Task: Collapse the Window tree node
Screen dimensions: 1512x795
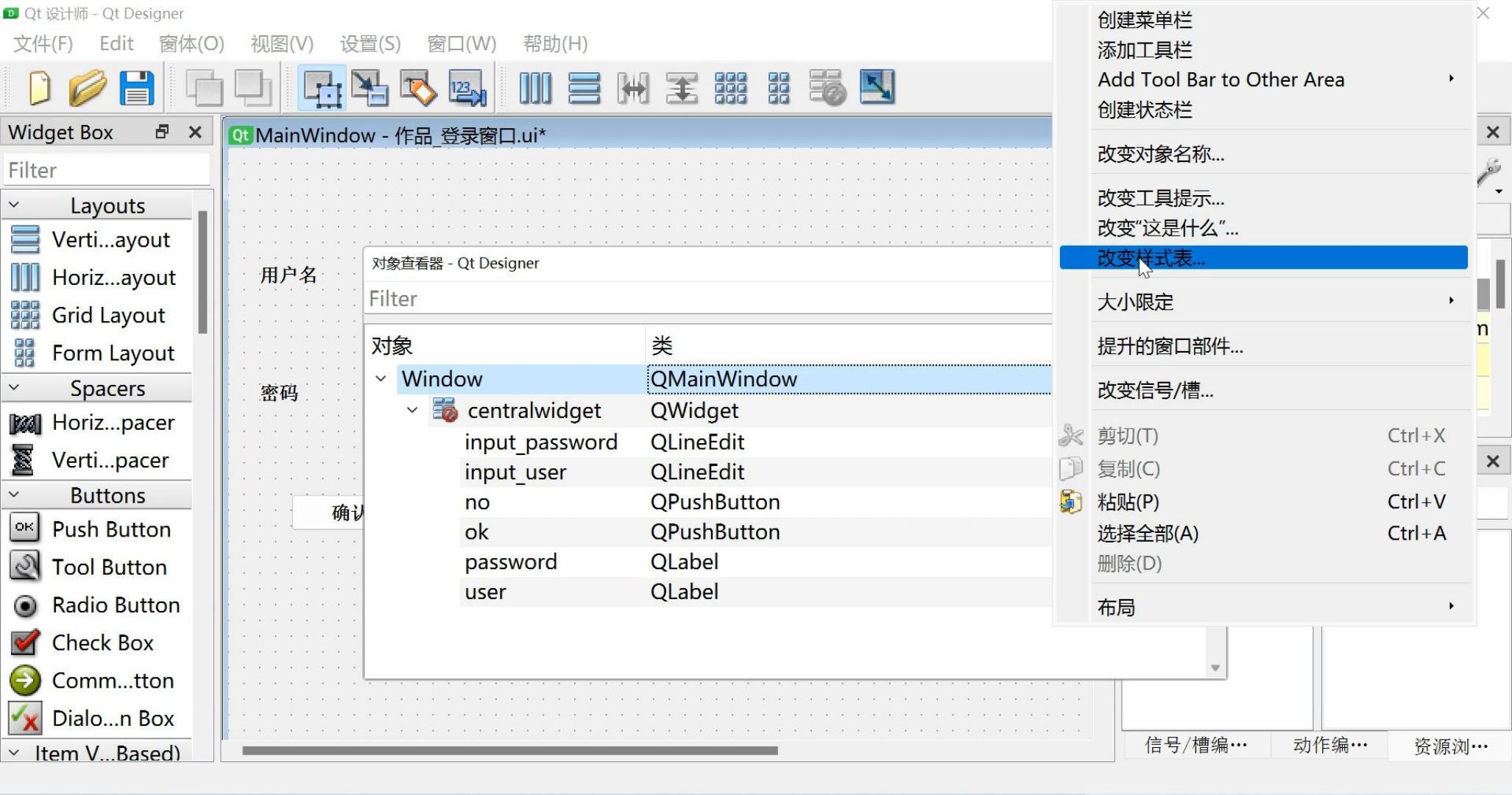Action: pos(381,379)
